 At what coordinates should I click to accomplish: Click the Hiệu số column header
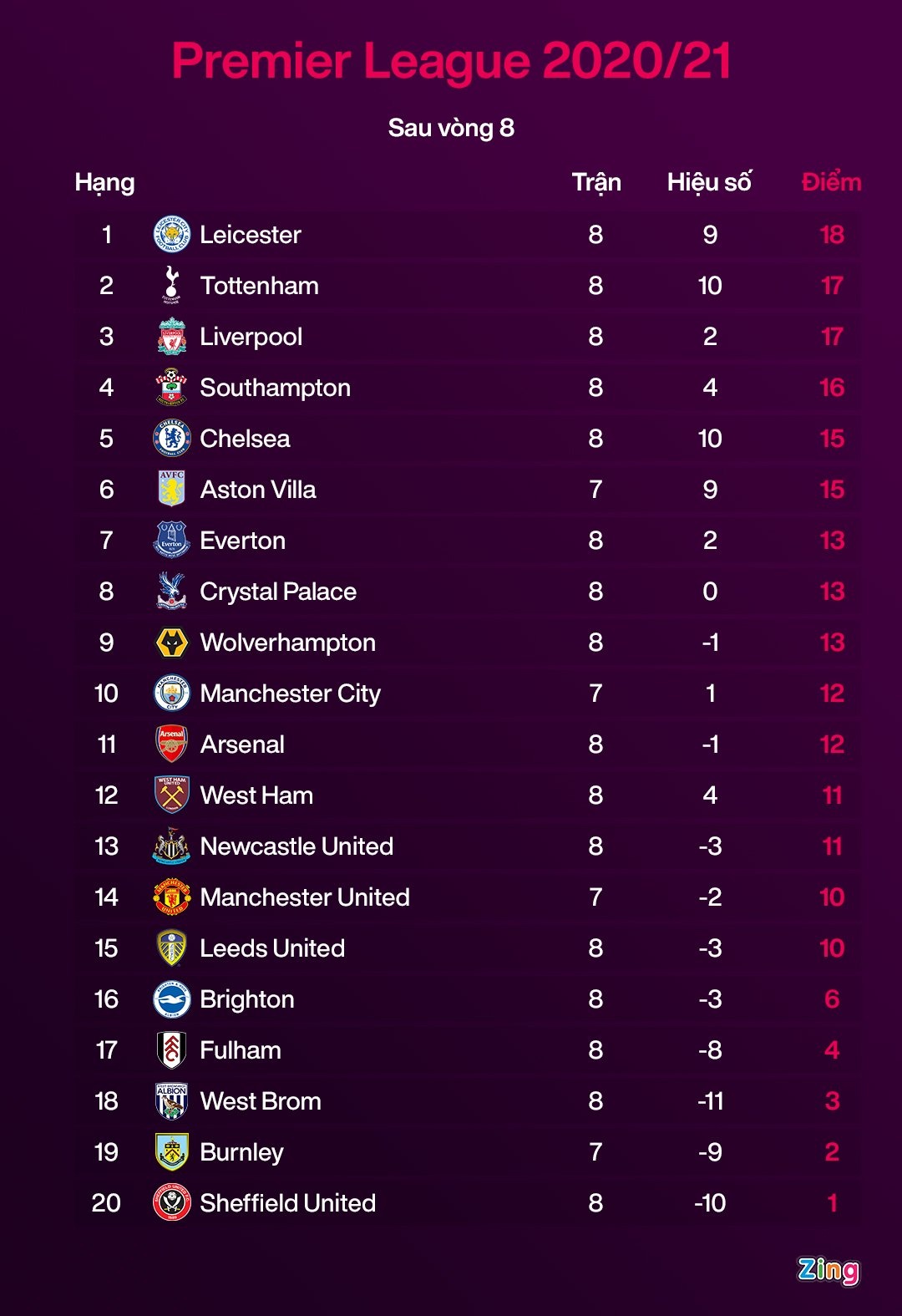[x=709, y=182]
